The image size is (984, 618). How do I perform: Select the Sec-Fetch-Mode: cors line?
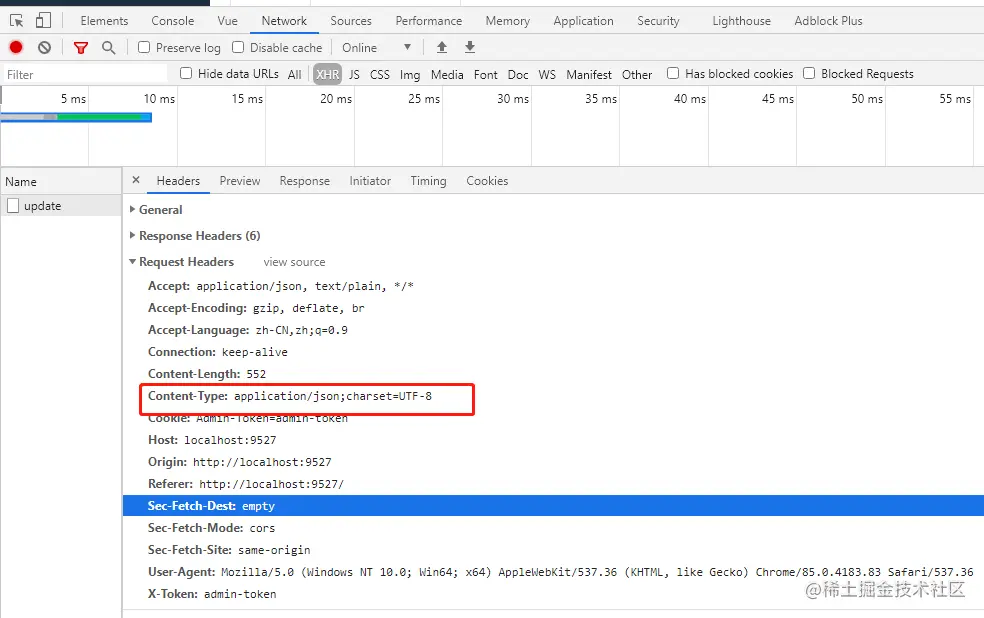[x=211, y=528]
